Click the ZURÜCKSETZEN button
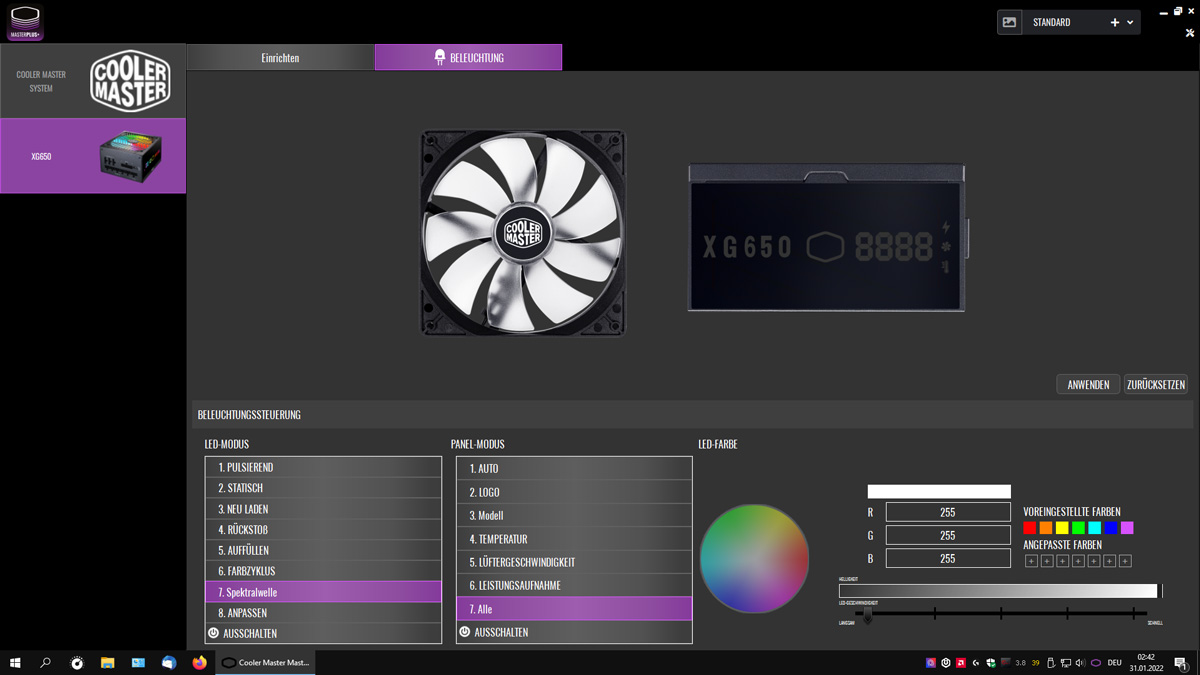 pyautogui.click(x=1156, y=384)
